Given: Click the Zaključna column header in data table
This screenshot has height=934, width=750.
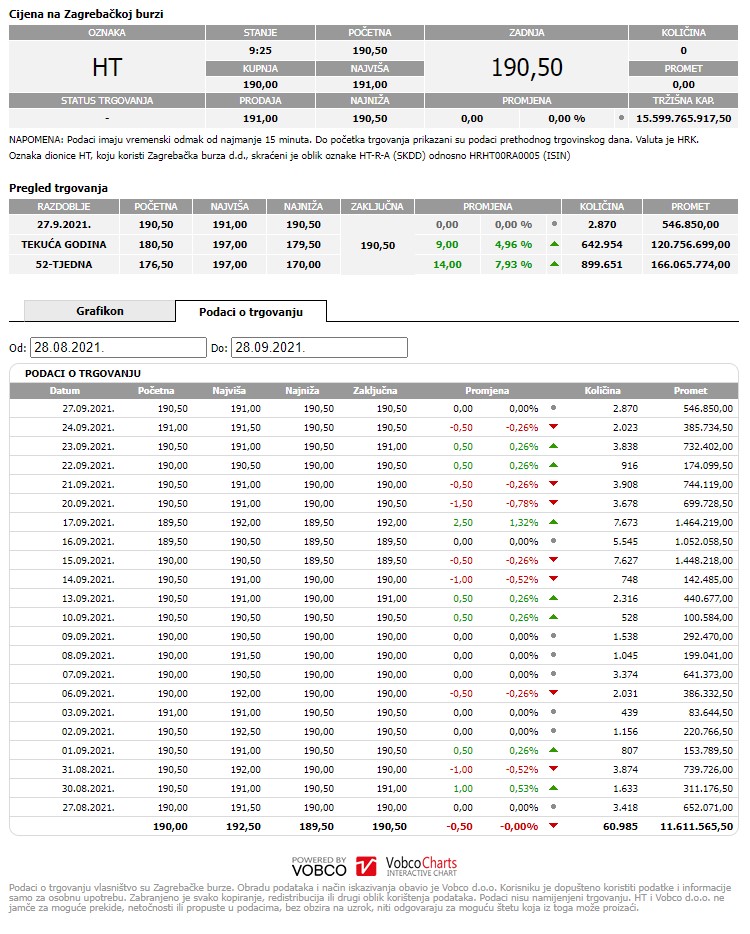Looking at the screenshot, I should point(375,391).
